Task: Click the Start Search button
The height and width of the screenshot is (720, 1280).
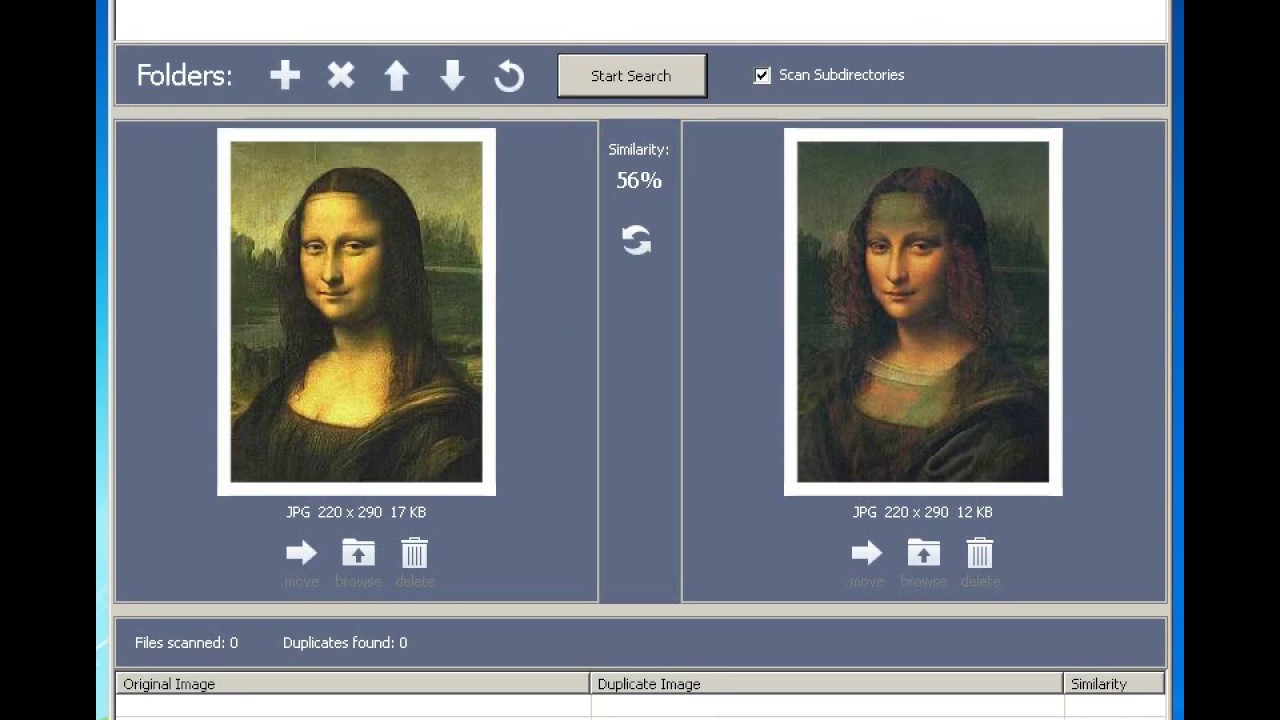Action: pos(632,76)
